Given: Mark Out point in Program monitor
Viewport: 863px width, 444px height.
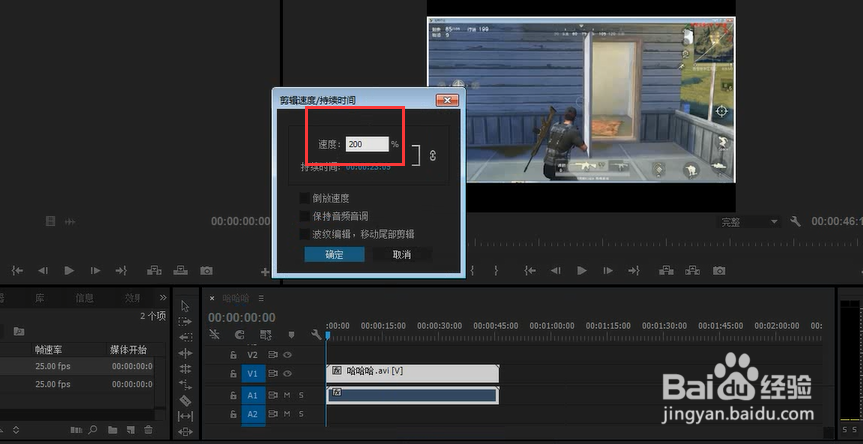Looking at the screenshot, I should (496, 270).
